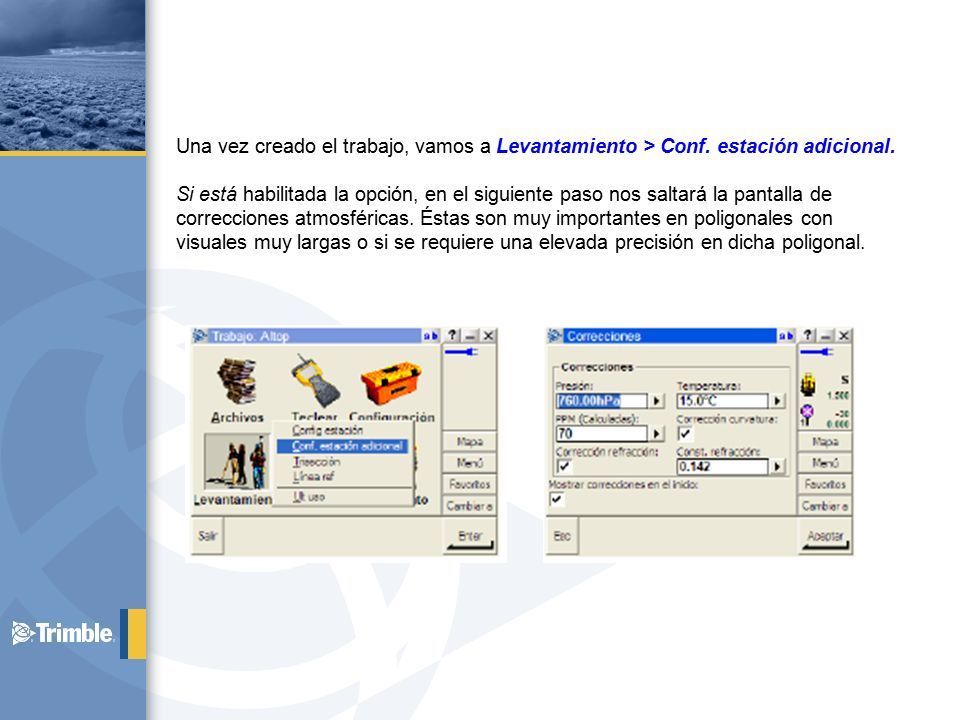The image size is (960, 720).
Task: Toggle the Corrección curvatura checkbox
Action: coord(685,433)
